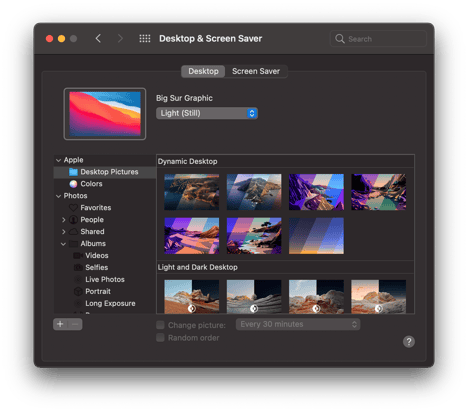468x412 pixels.
Task: Choose the second Dynamic Desktop Catalina island thumbnail
Action: pos(254,192)
